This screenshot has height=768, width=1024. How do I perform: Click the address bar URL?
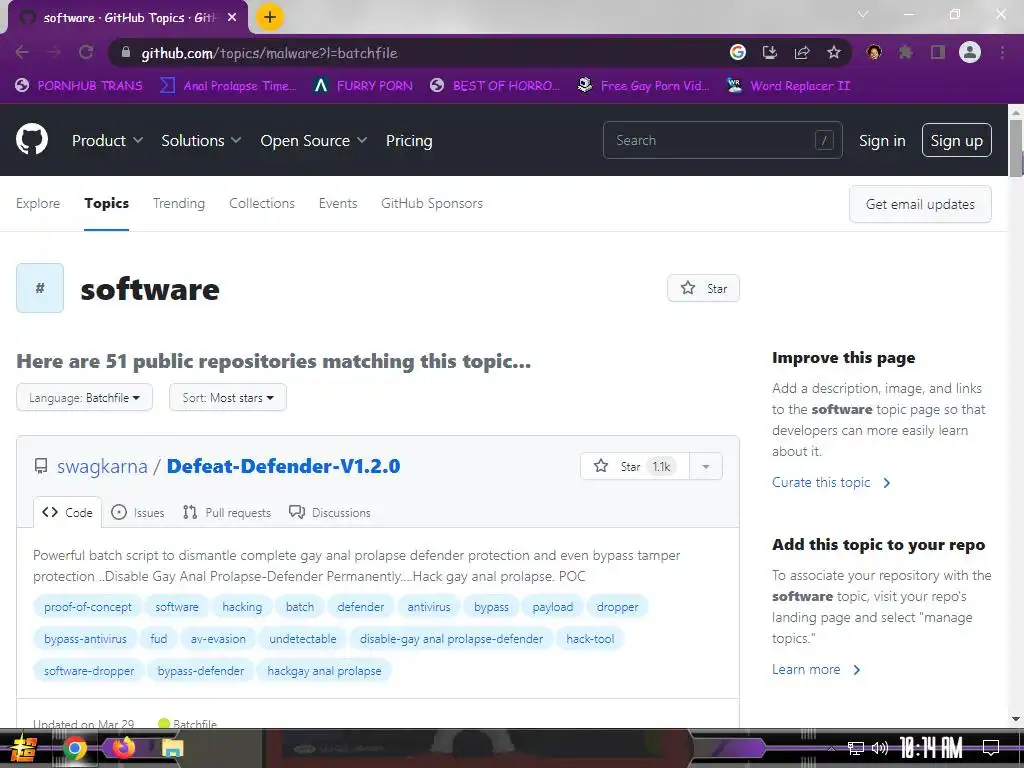coord(269,53)
